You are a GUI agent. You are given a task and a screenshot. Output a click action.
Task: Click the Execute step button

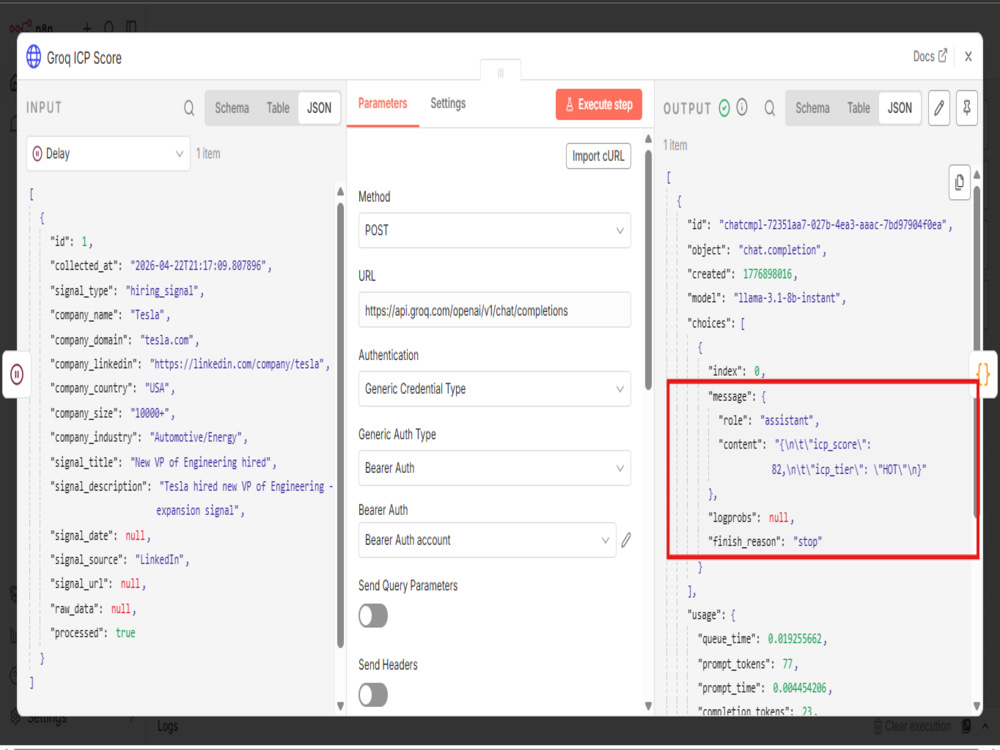click(598, 105)
